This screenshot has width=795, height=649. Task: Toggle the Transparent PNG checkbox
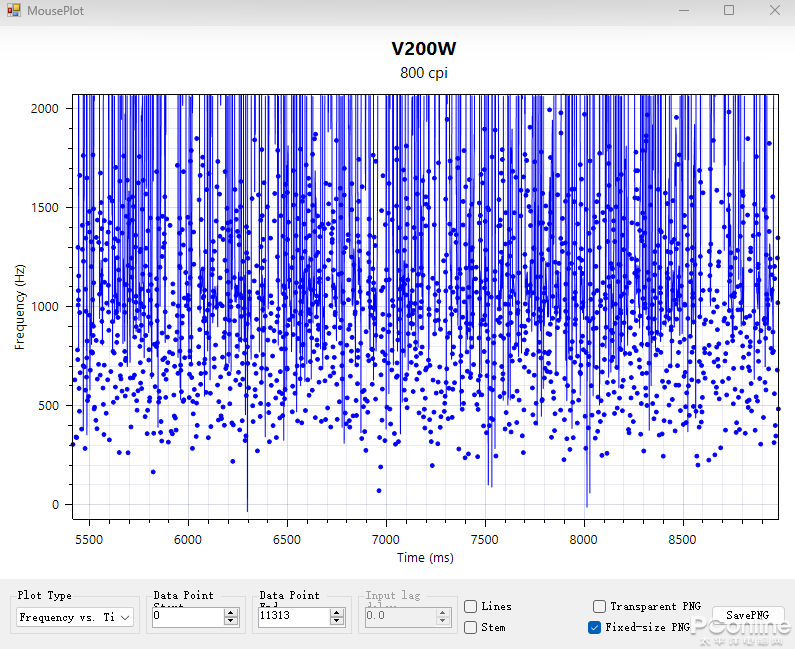pos(599,606)
